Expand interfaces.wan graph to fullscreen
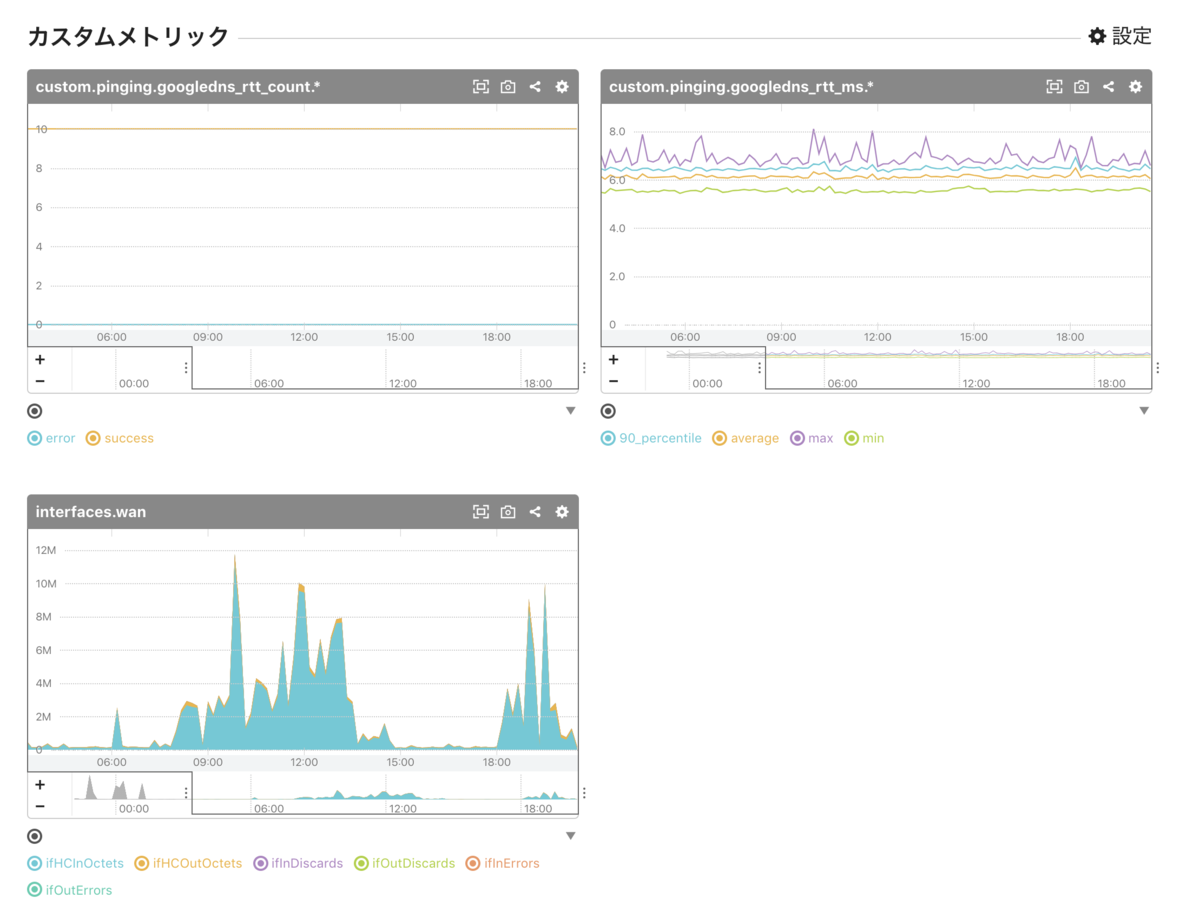This screenshot has height=912, width=1200. (481, 512)
